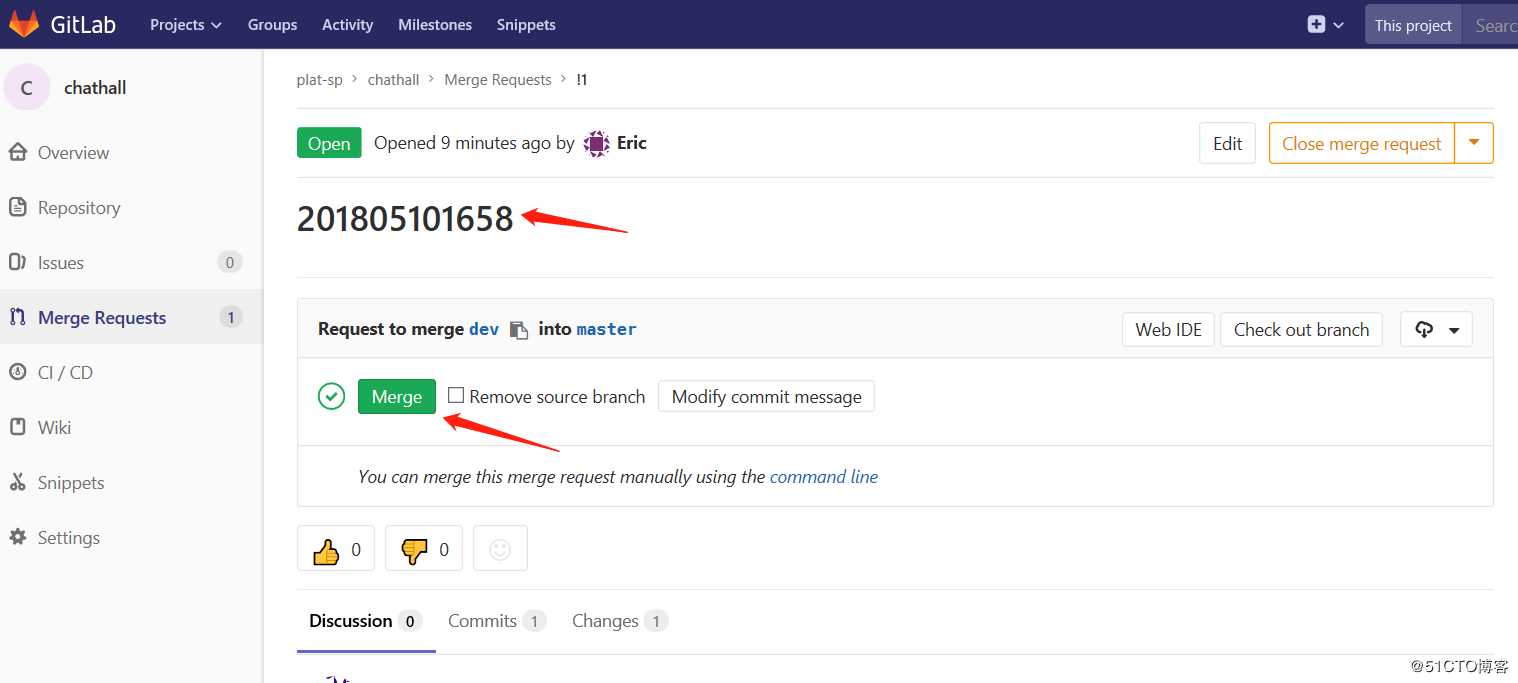The height and width of the screenshot is (683, 1518).
Task: Open the dev branch link
Action: (484, 329)
